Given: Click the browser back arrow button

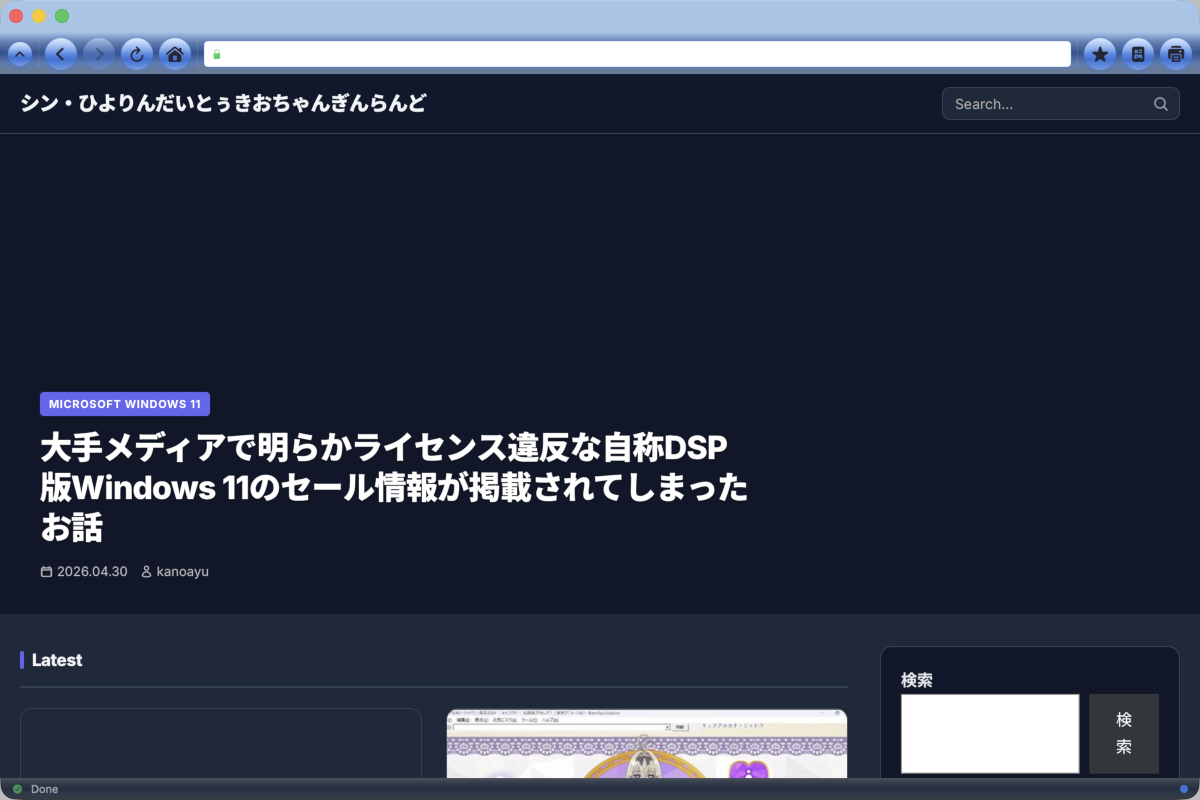Looking at the screenshot, I should click(60, 54).
